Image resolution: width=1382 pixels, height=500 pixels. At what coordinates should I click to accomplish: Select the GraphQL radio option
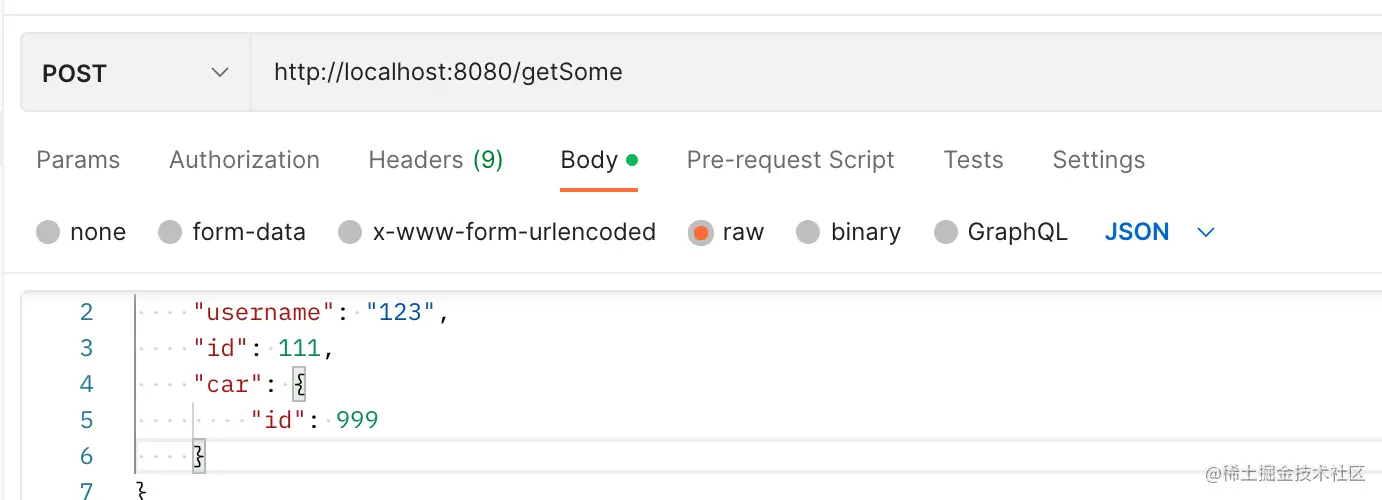tap(946, 233)
